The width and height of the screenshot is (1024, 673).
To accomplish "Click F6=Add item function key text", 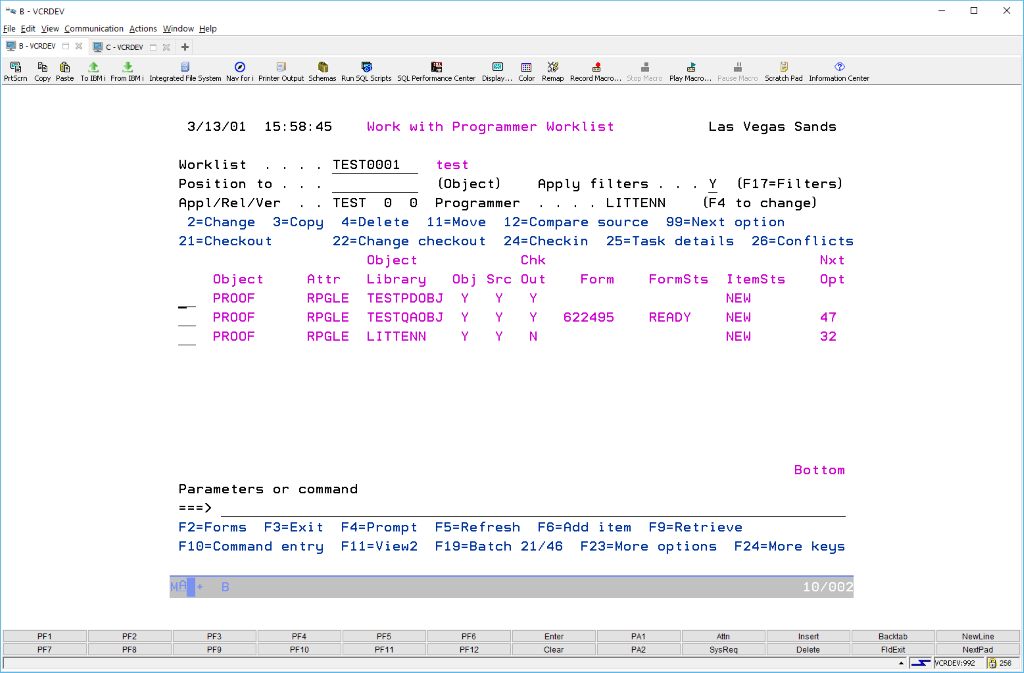I will click(584, 527).
